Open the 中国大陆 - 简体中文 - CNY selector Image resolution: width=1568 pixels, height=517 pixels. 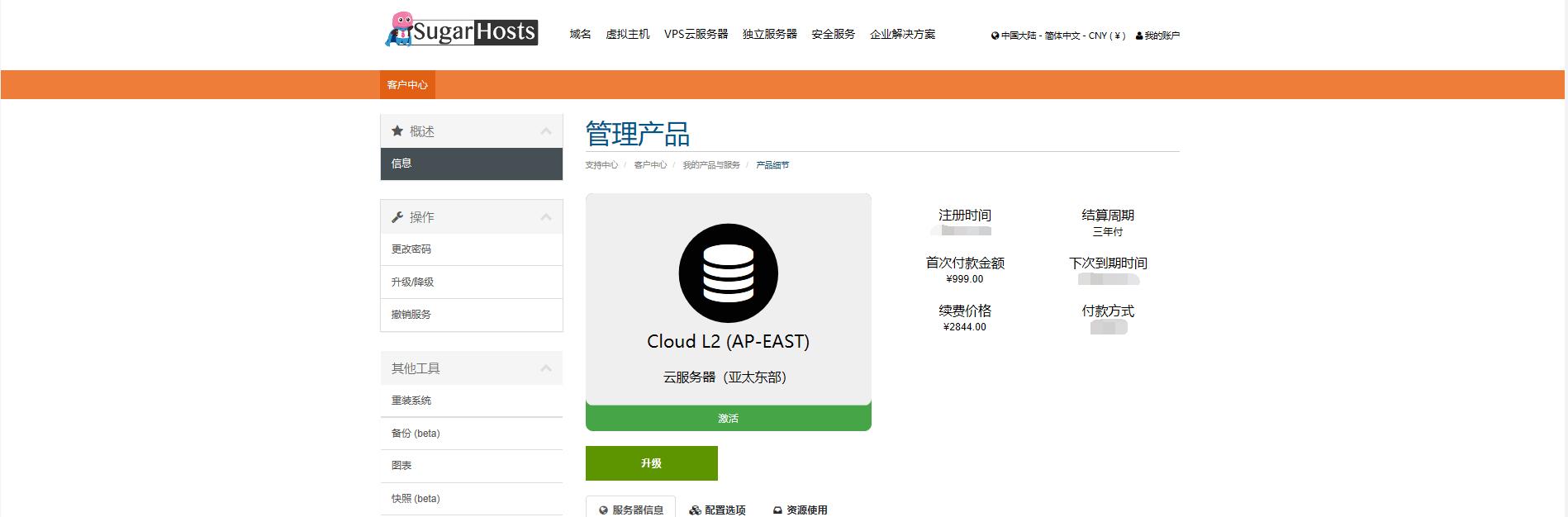click(x=1058, y=36)
